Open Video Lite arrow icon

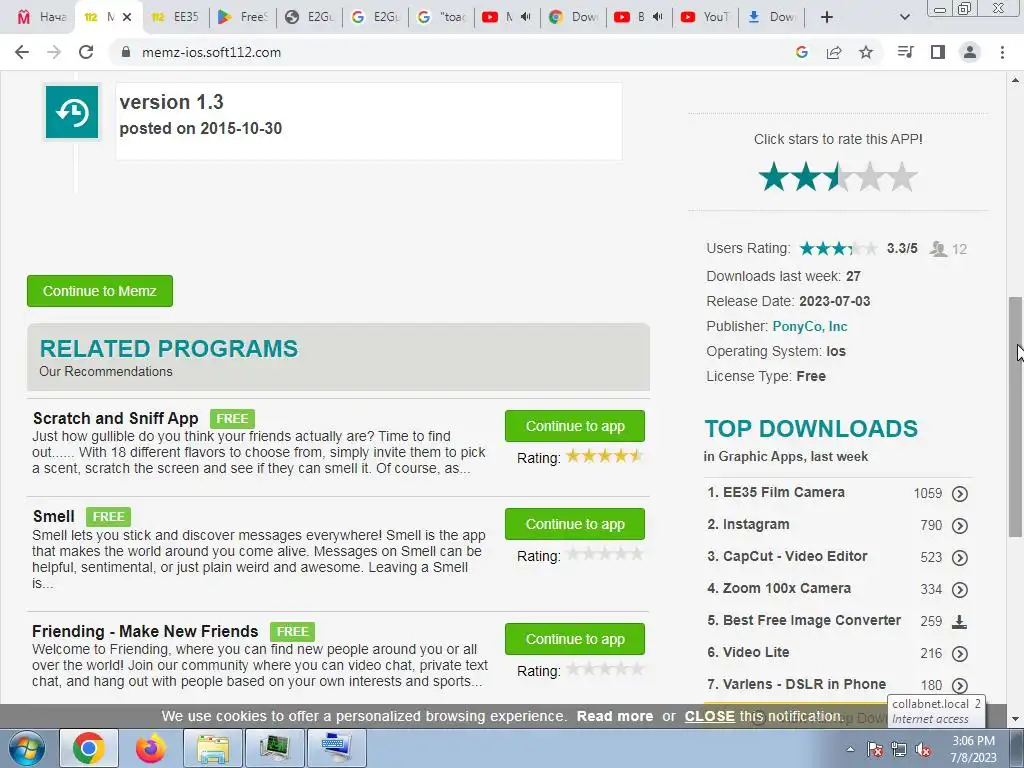(x=959, y=654)
